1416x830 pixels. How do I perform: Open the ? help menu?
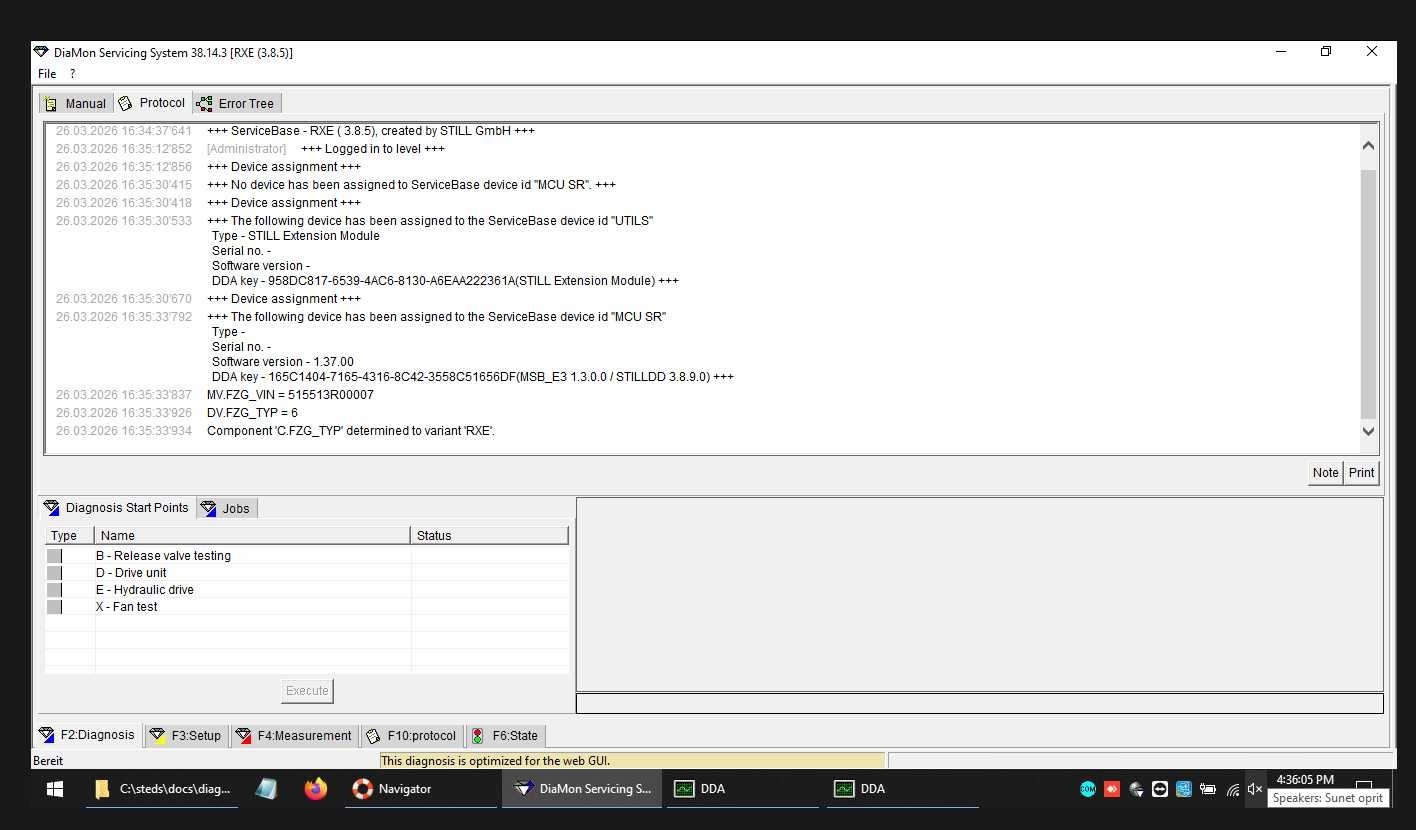point(72,74)
